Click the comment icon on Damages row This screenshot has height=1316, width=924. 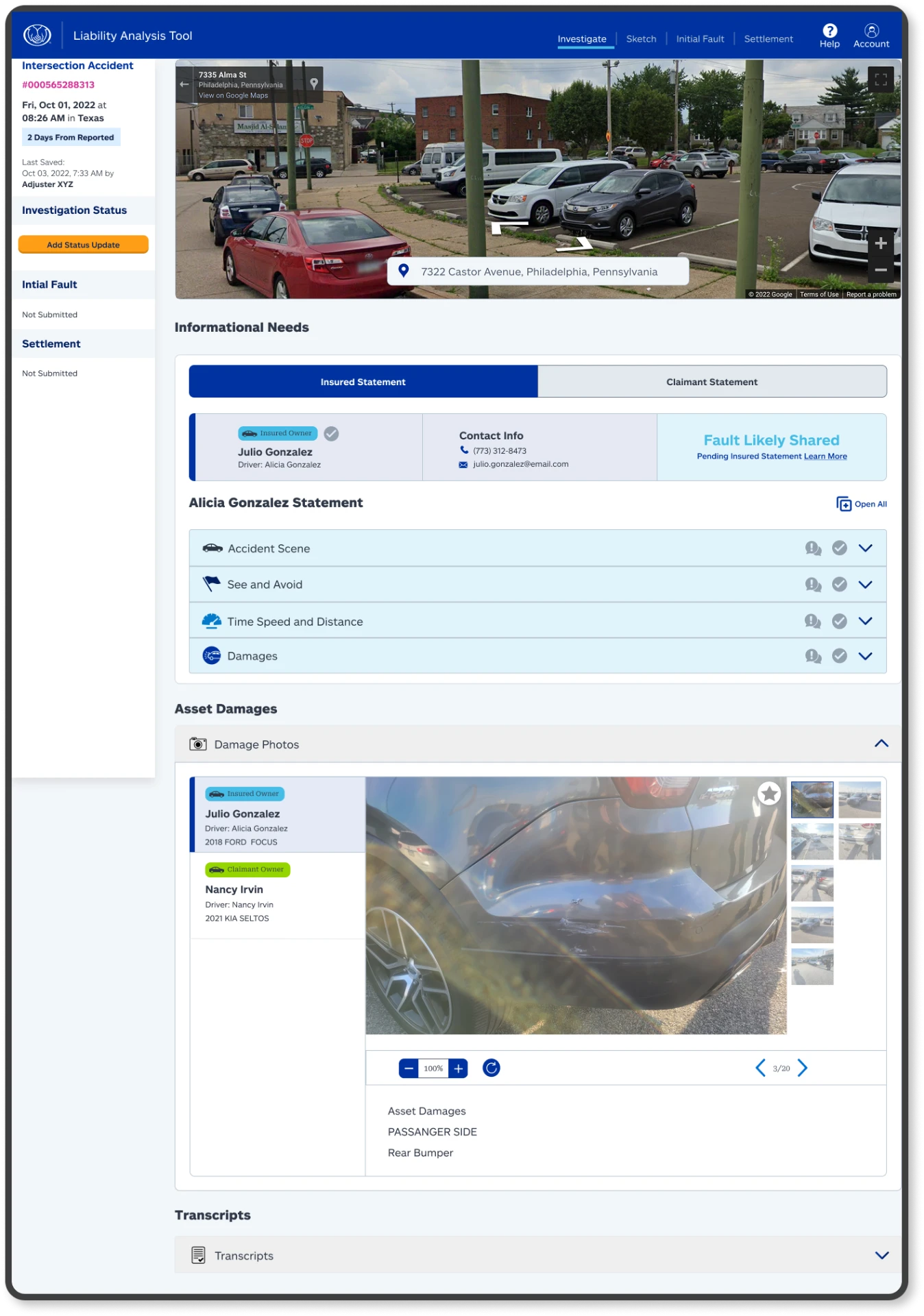point(813,656)
